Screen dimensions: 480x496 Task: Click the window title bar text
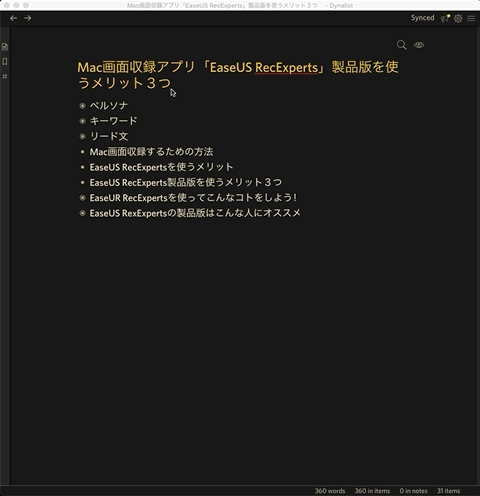click(x=240, y=5)
